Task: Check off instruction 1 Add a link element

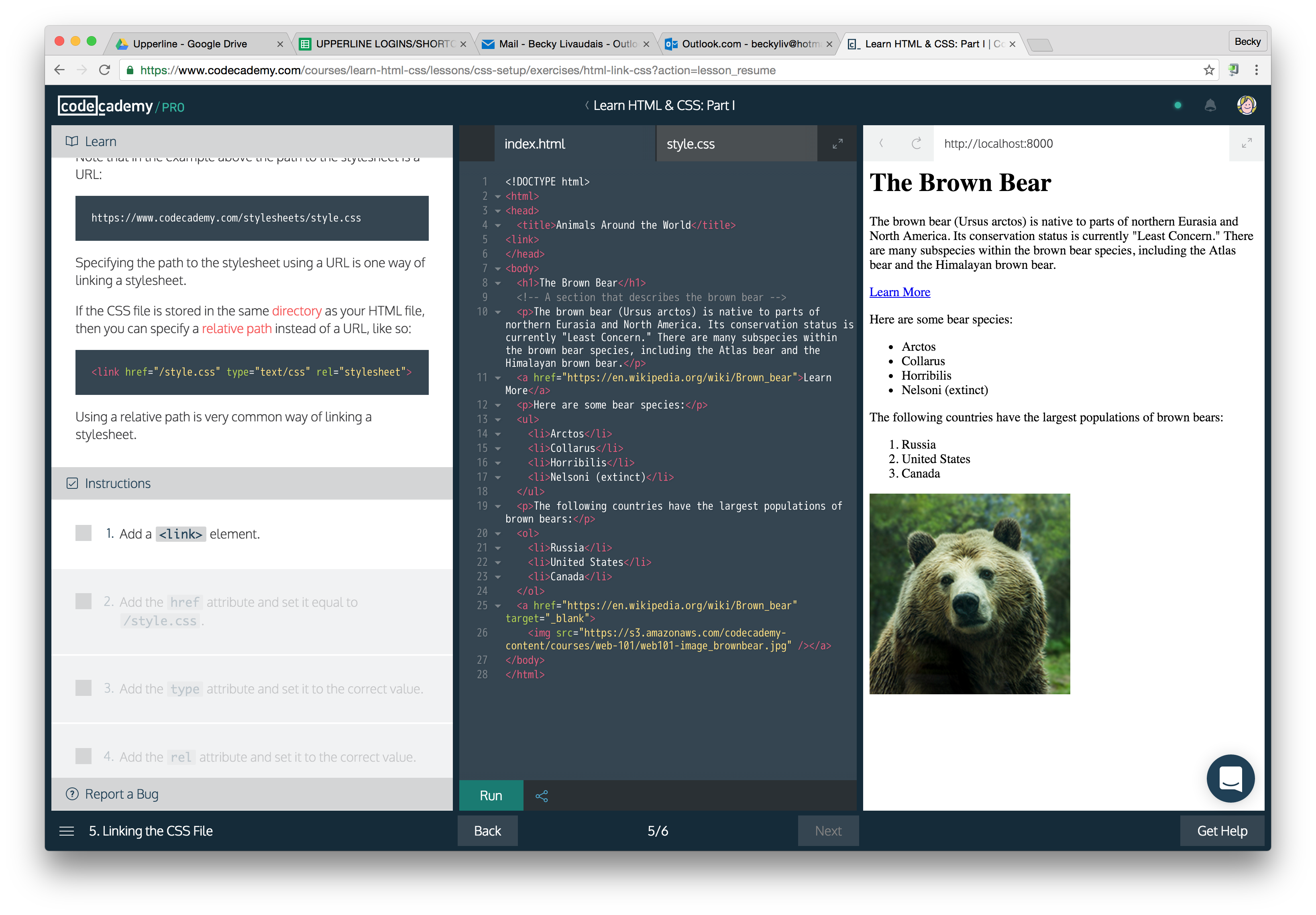Action: 84,533
